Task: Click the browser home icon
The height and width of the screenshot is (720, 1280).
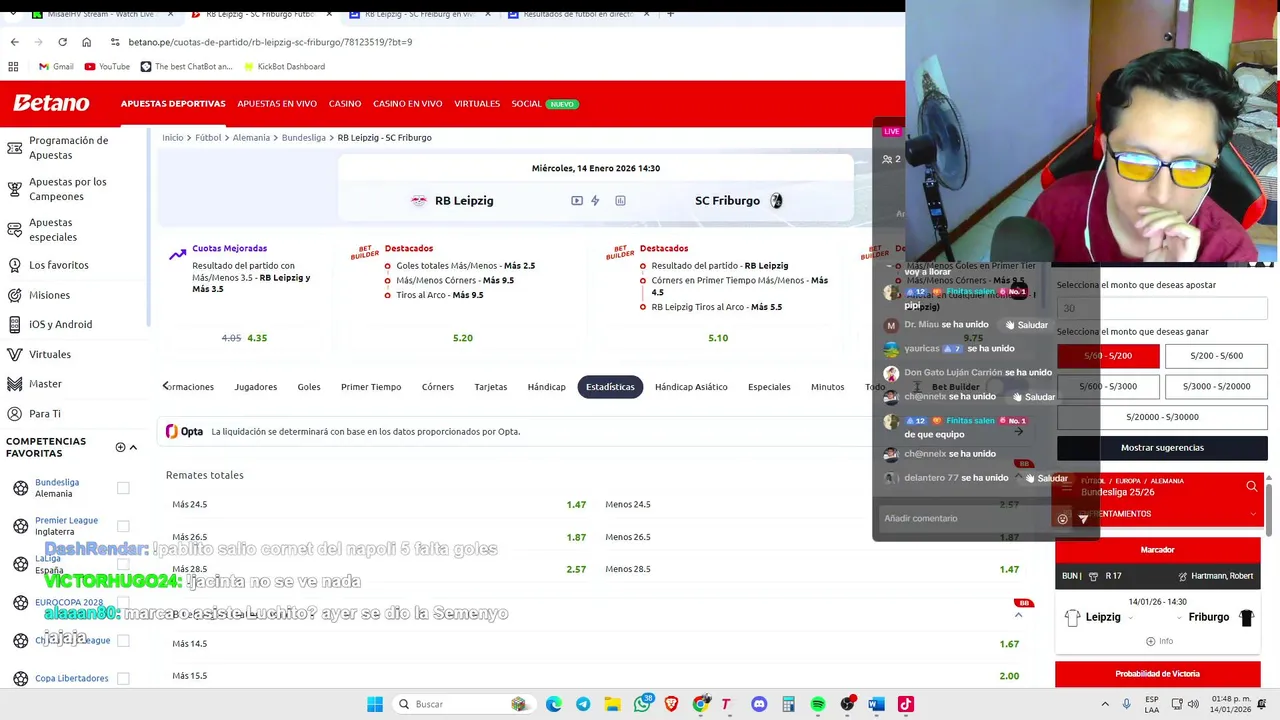Action: point(86,42)
